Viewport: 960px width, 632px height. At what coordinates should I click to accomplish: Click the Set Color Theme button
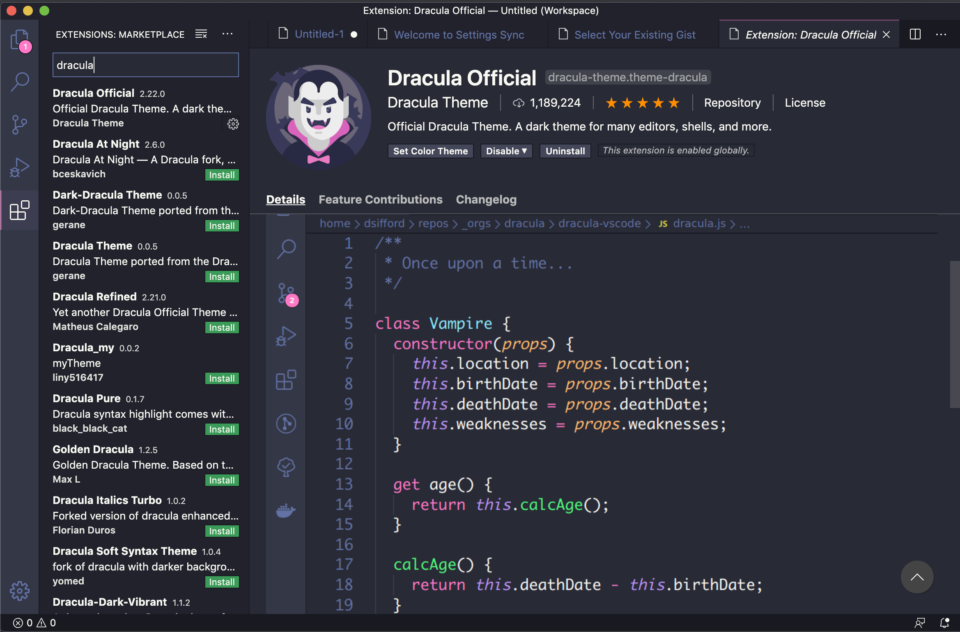point(430,151)
